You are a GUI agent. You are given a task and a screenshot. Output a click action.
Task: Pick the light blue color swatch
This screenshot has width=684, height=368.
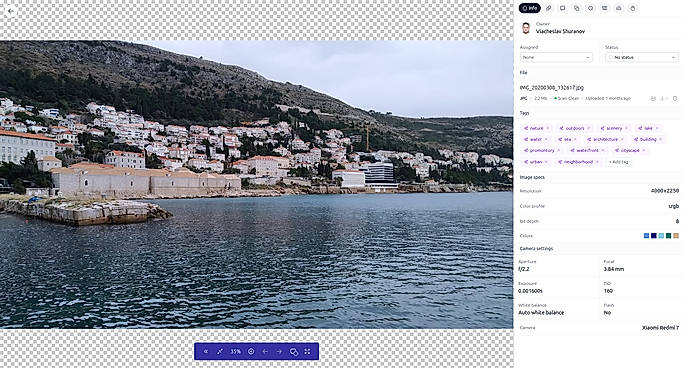click(x=661, y=236)
